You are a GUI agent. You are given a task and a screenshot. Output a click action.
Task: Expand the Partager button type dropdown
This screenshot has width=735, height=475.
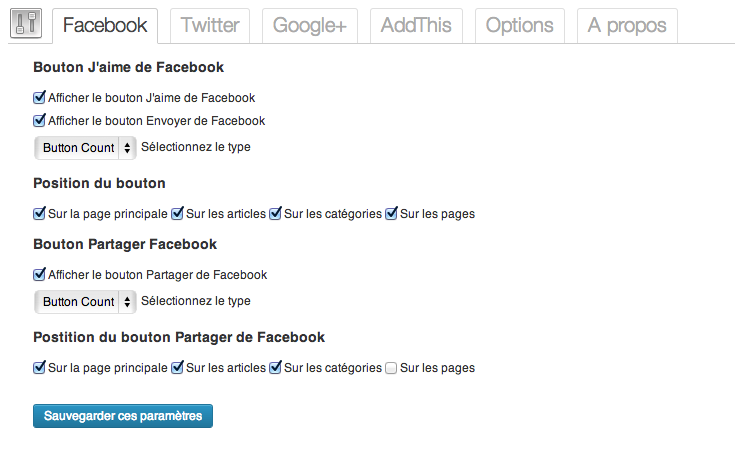coord(85,302)
